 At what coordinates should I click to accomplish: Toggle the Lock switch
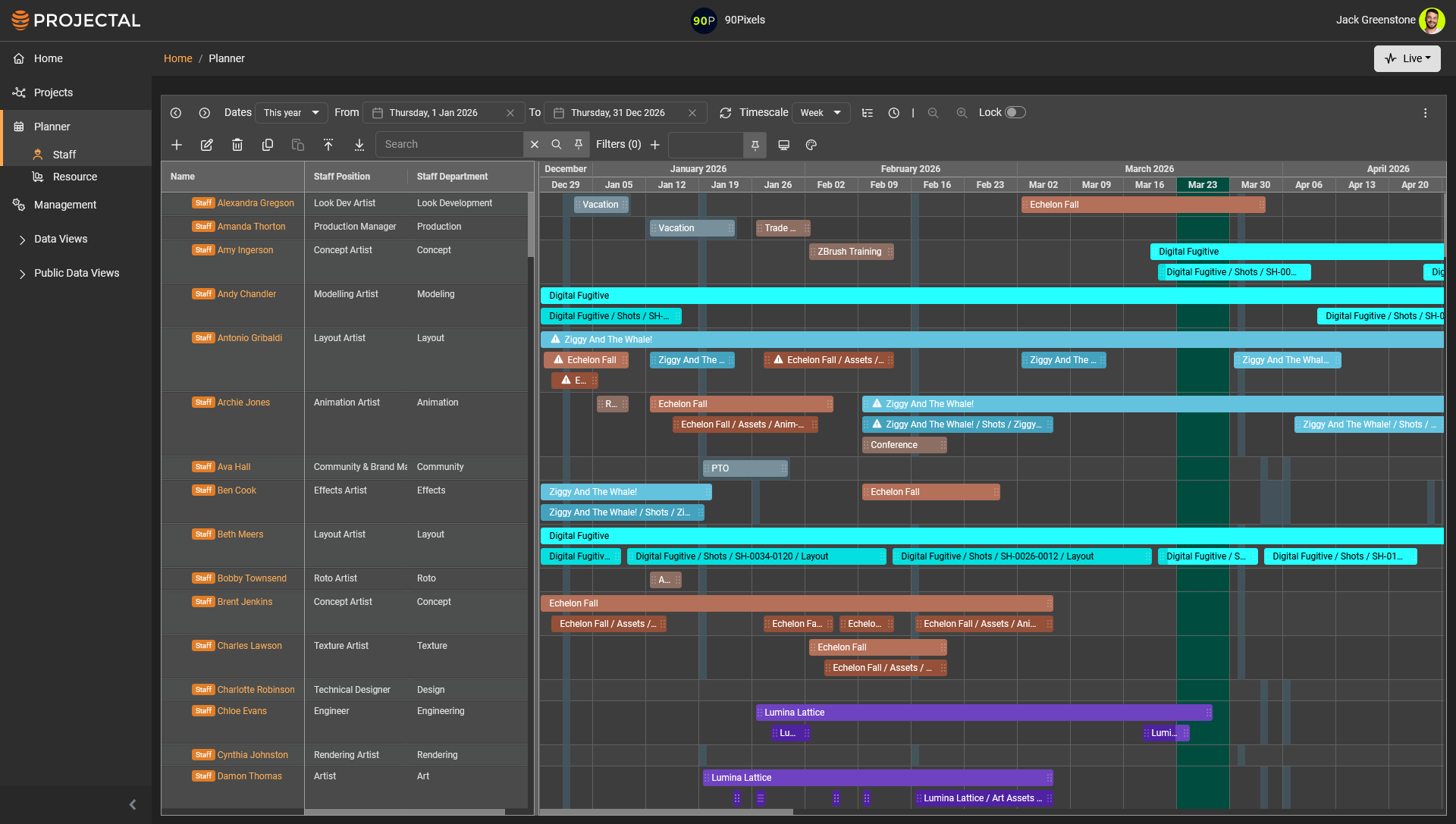(1015, 113)
